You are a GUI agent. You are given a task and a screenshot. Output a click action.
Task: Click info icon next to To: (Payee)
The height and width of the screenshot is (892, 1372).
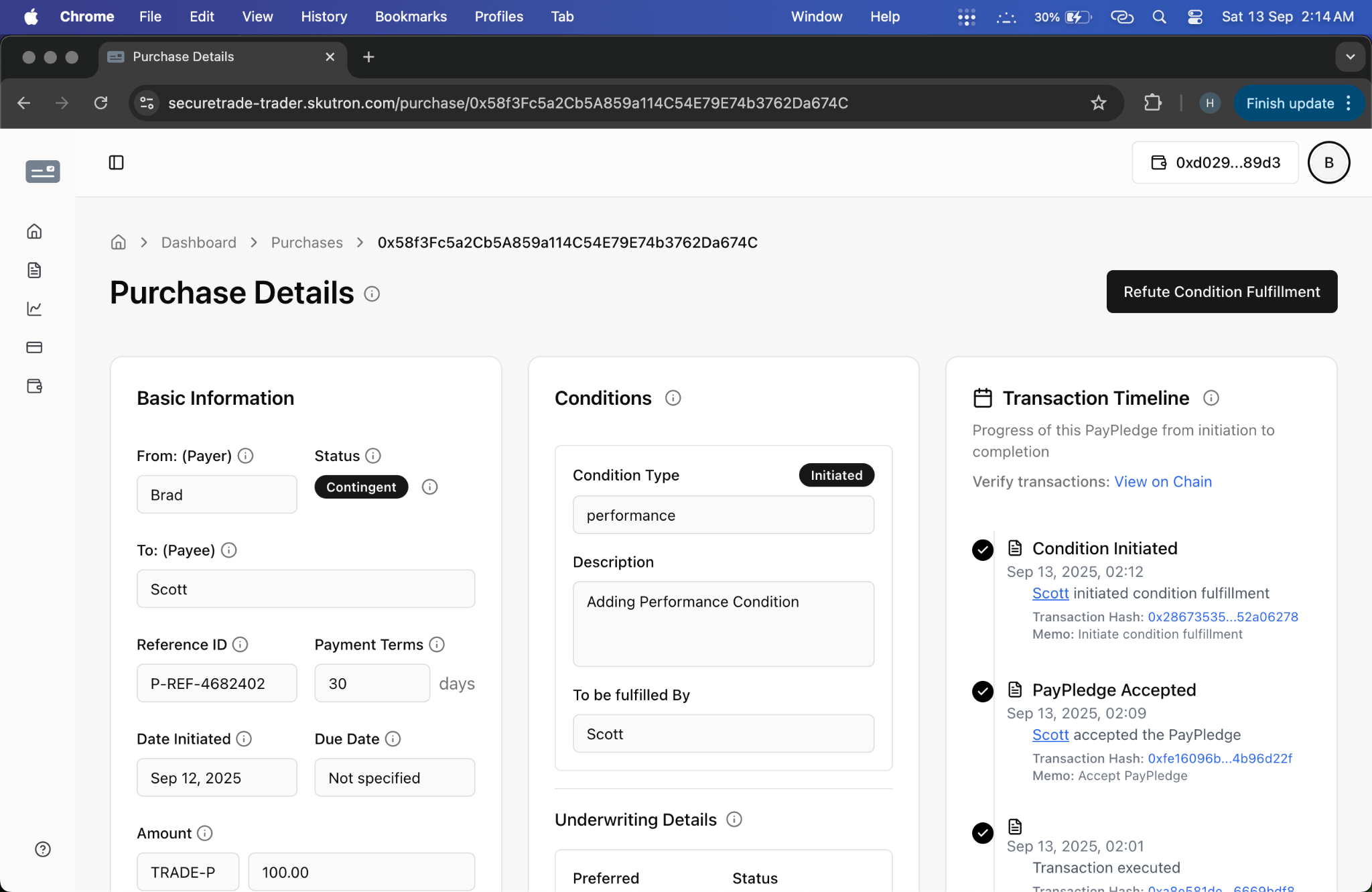[229, 550]
